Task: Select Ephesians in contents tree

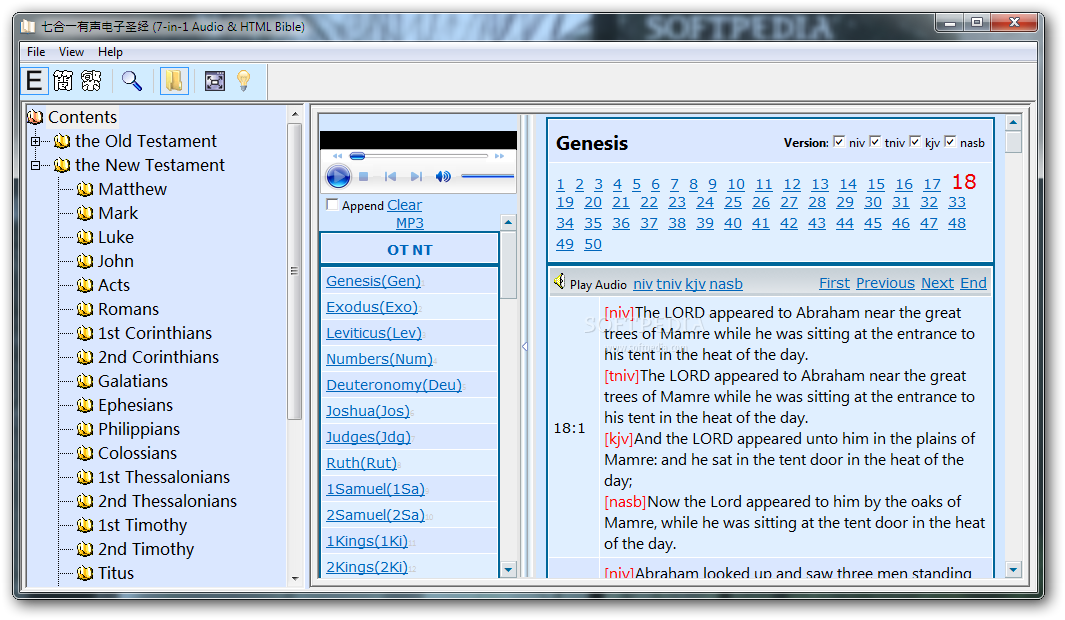Action: 135,405
